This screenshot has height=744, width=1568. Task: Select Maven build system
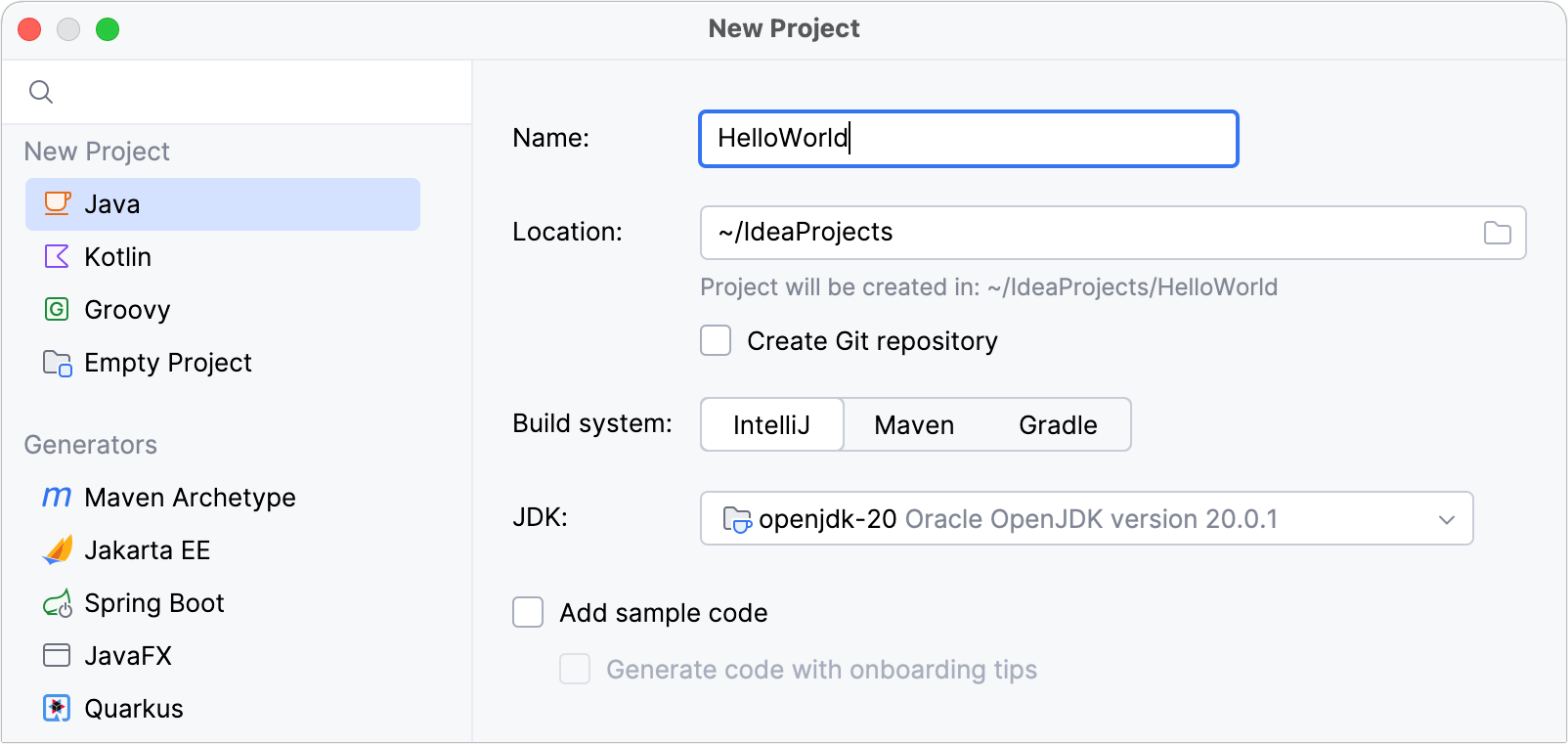914,424
